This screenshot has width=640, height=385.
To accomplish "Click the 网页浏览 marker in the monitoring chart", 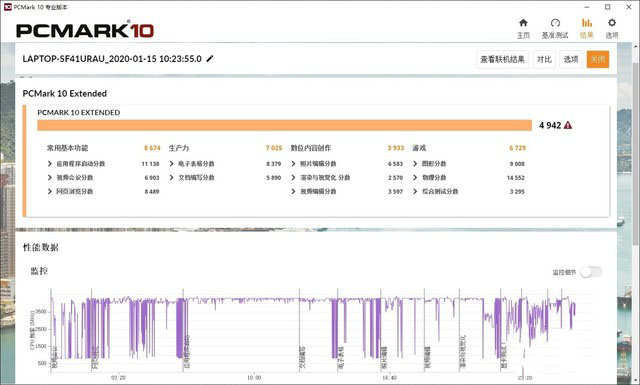I will pos(95,358).
